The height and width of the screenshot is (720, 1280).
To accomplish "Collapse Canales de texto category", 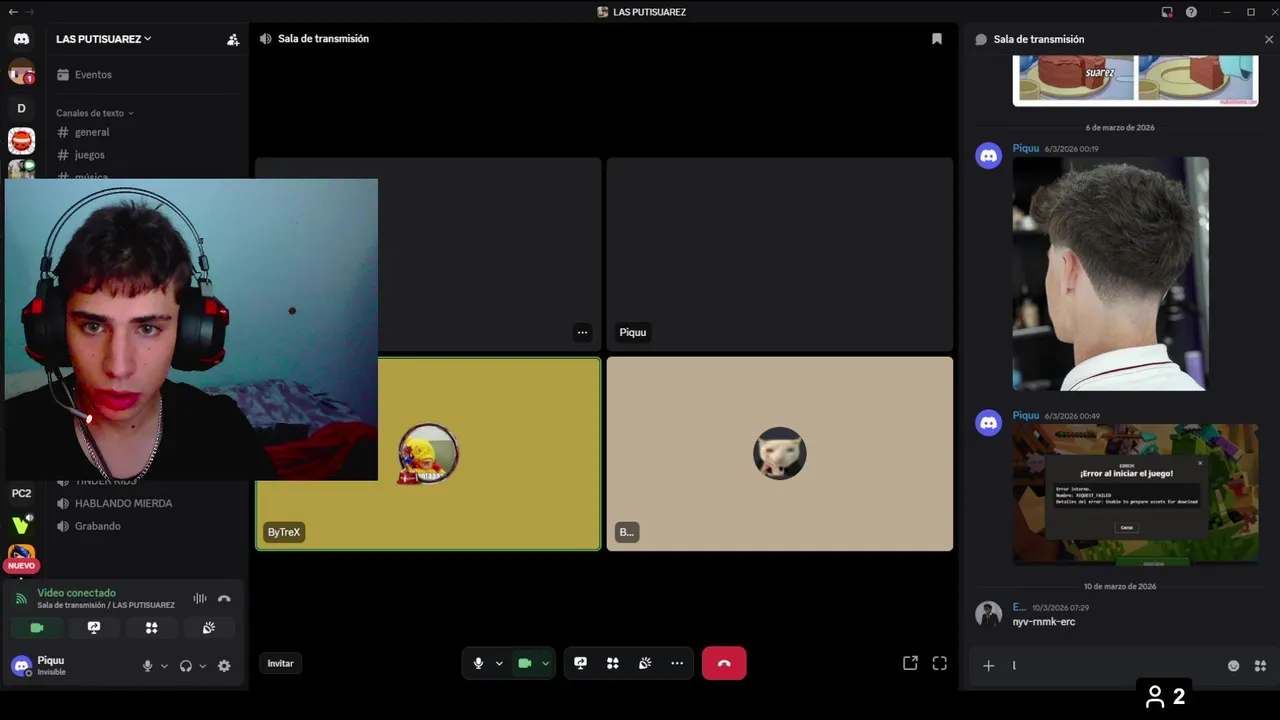I will coord(95,113).
